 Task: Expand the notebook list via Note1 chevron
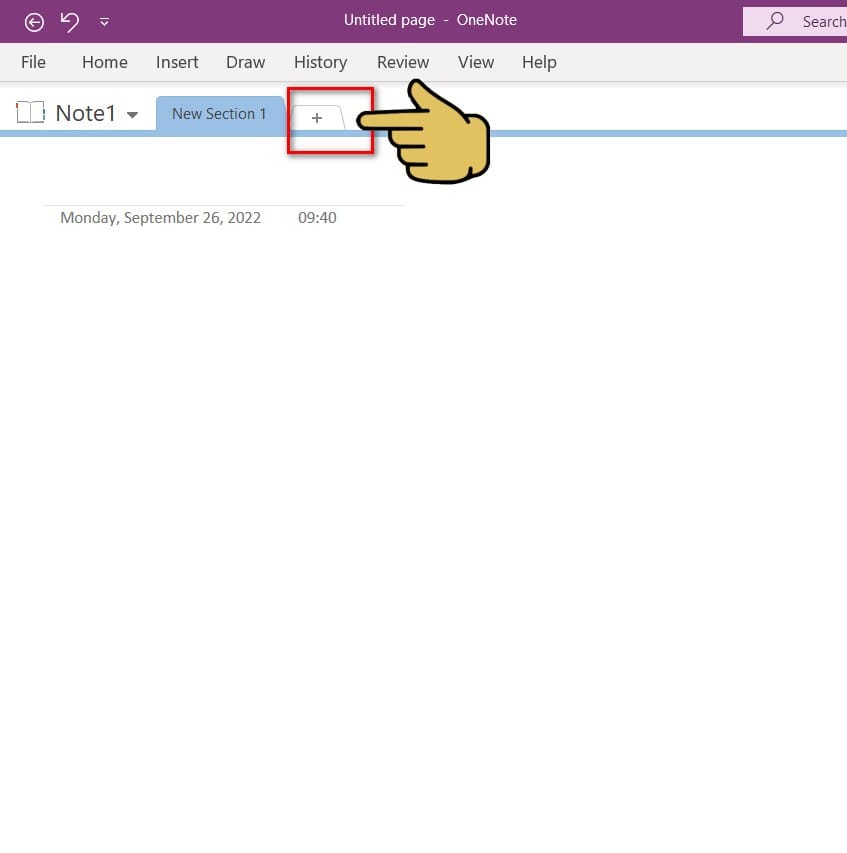133,113
